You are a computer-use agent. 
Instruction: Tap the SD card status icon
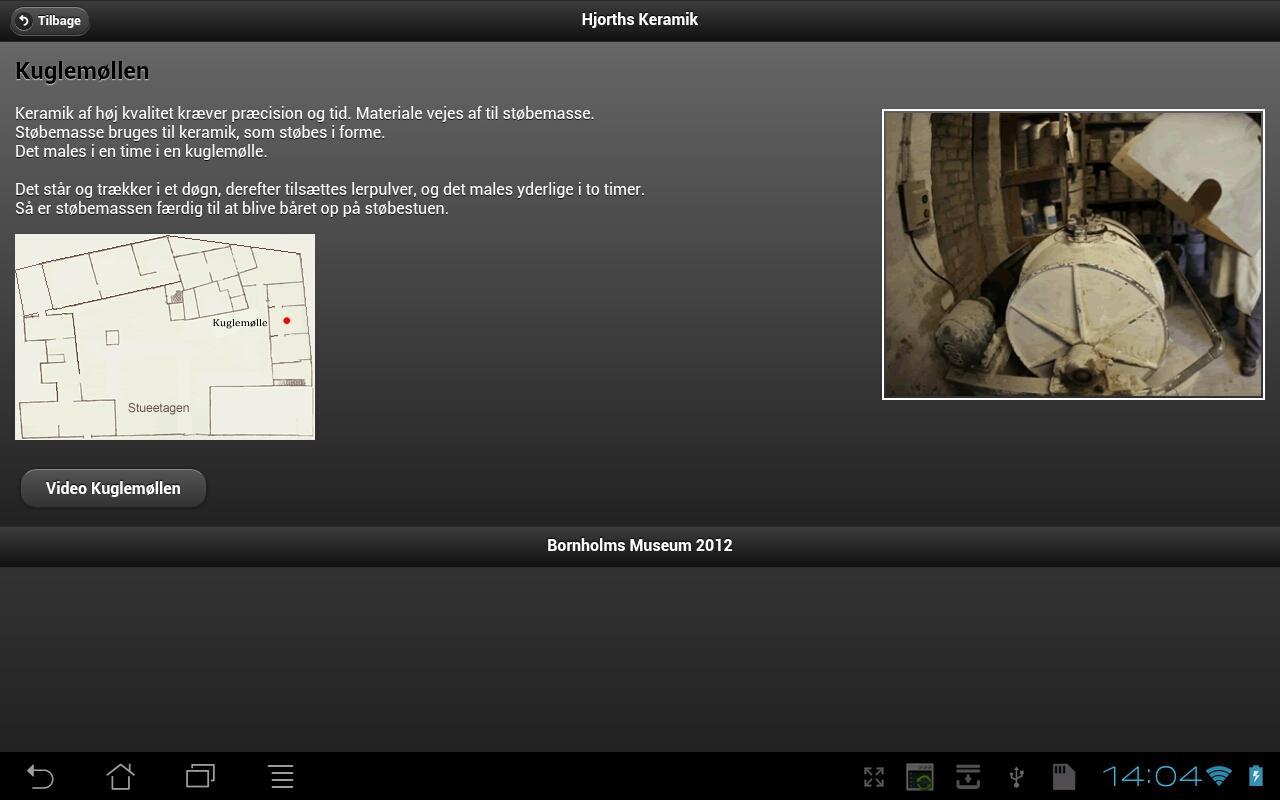pyautogui.click(x=1063, y=777)
